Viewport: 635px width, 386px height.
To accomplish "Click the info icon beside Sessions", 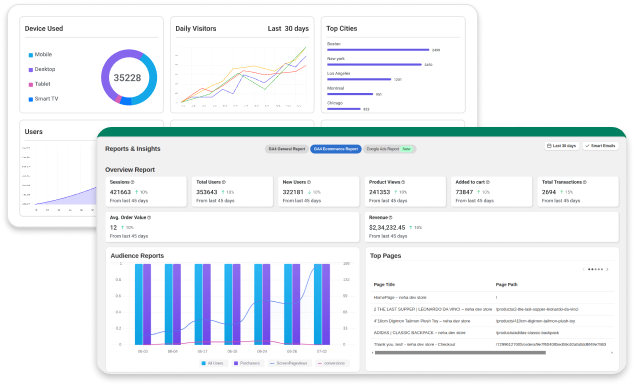I will (x=132, y=182).
